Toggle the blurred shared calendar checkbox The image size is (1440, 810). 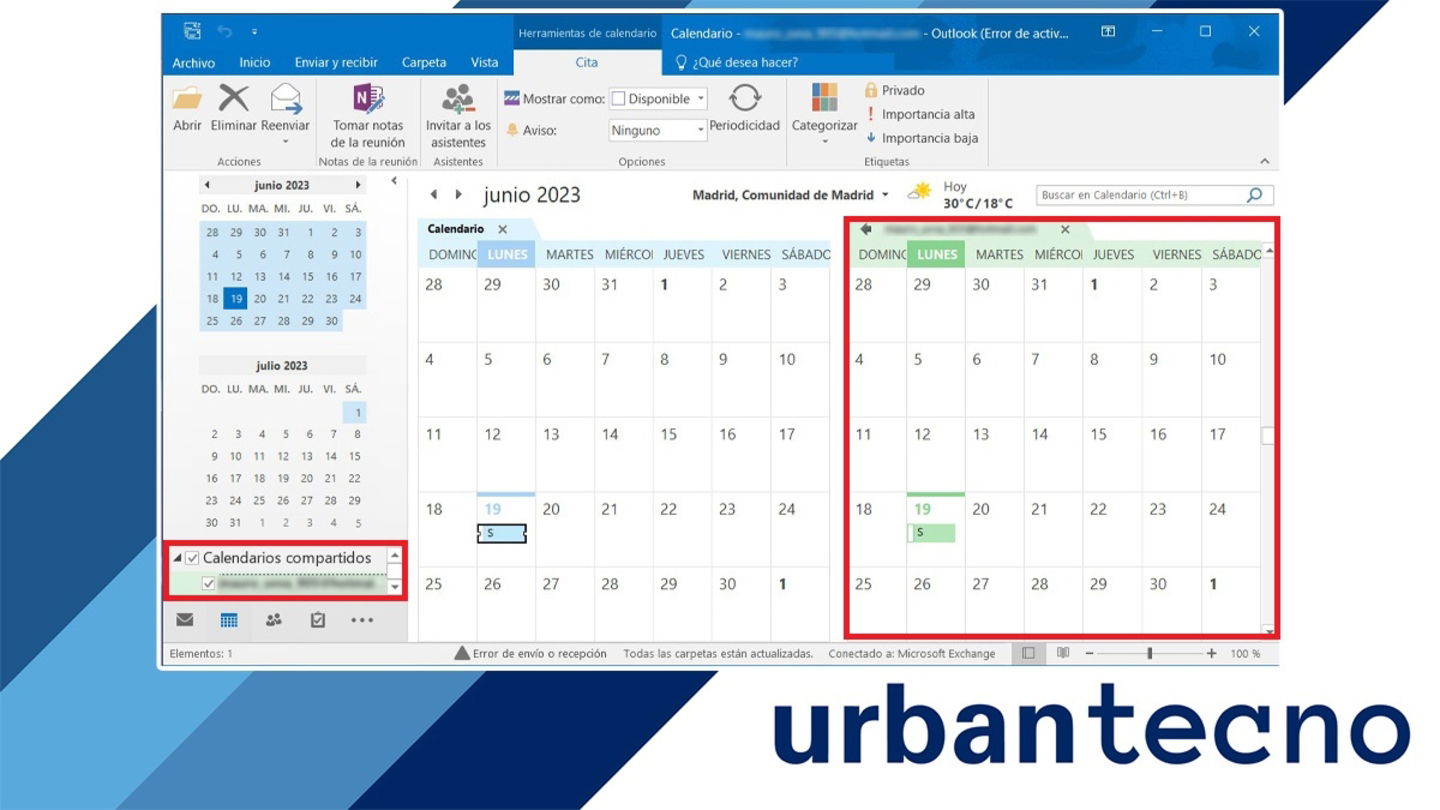(x=209, y=583)
